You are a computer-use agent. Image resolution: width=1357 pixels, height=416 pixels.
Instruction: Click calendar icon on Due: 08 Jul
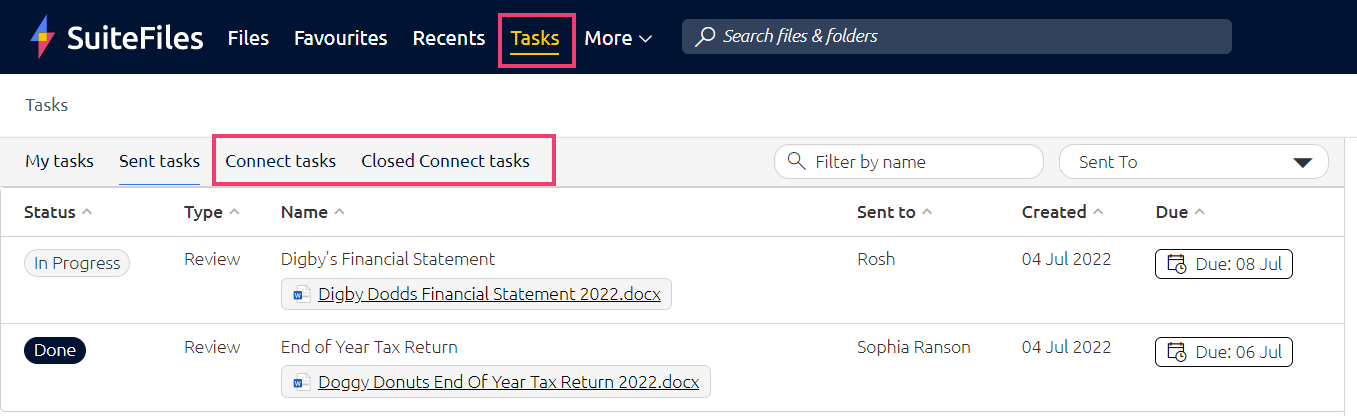(x=1177, y=265)
